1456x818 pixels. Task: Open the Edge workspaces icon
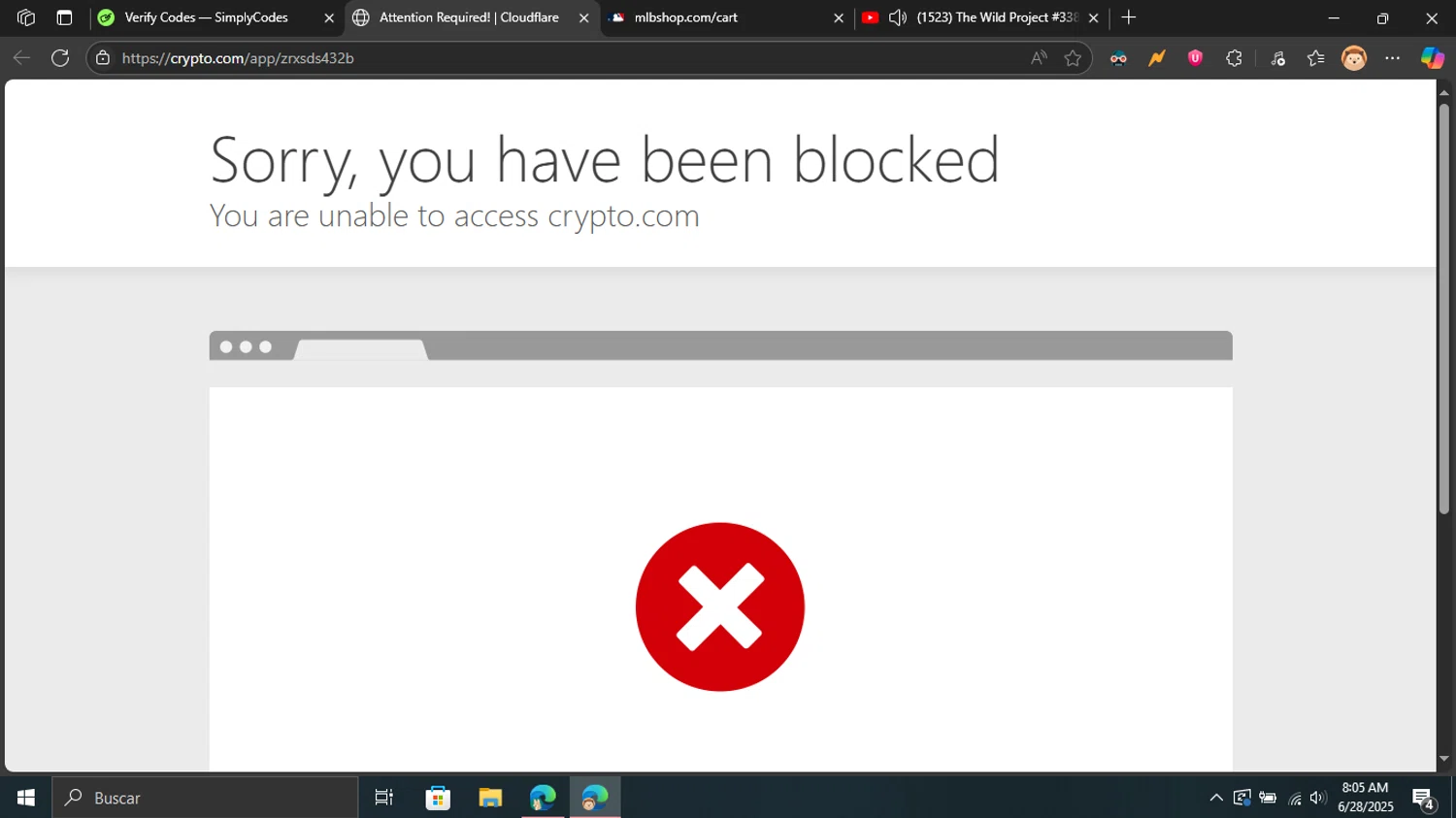[x=26, y=17]
